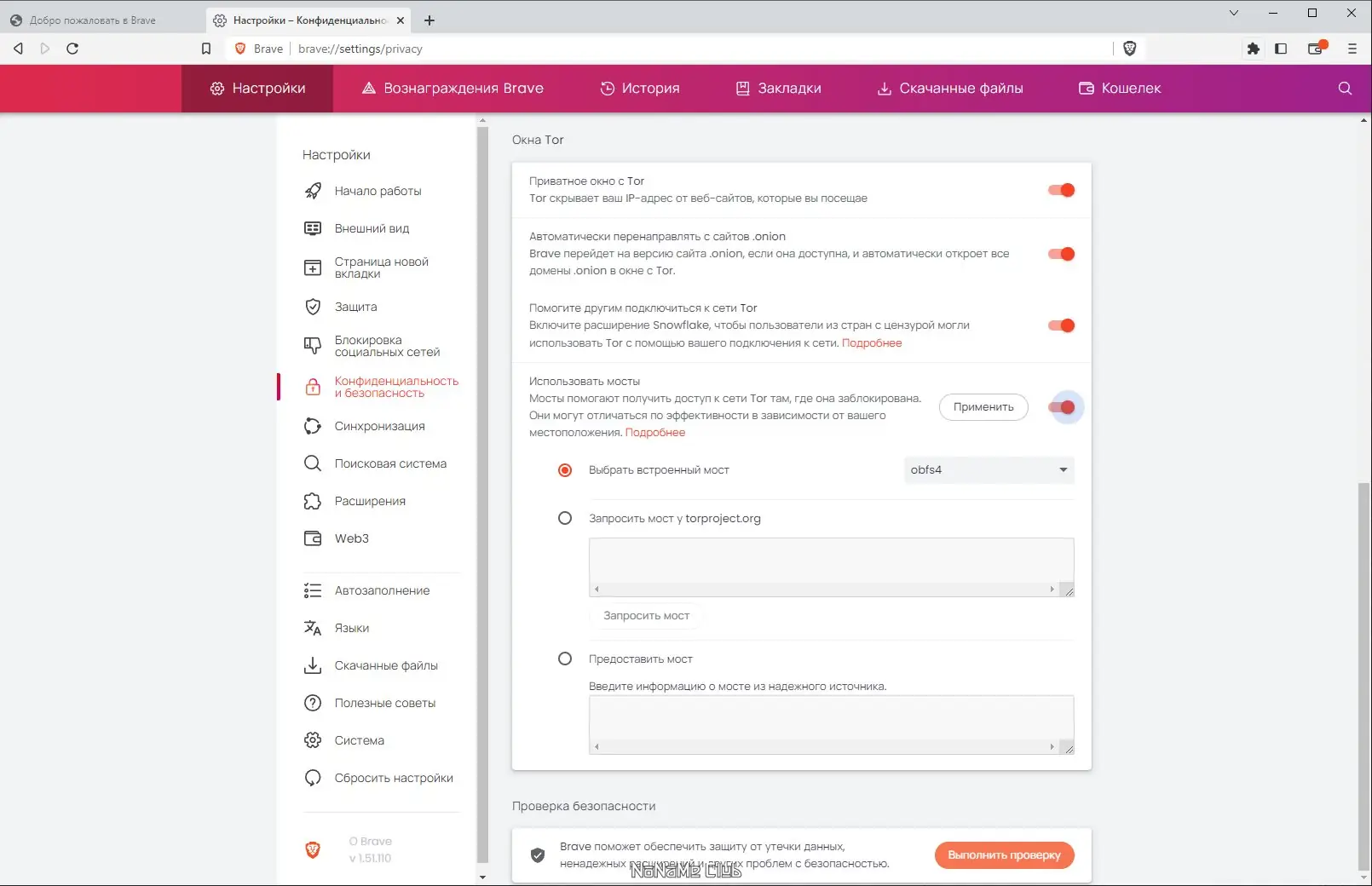Click the Окна Tor section heading
This screenshot has height=886, width=1372.
[x=538, y=140]
